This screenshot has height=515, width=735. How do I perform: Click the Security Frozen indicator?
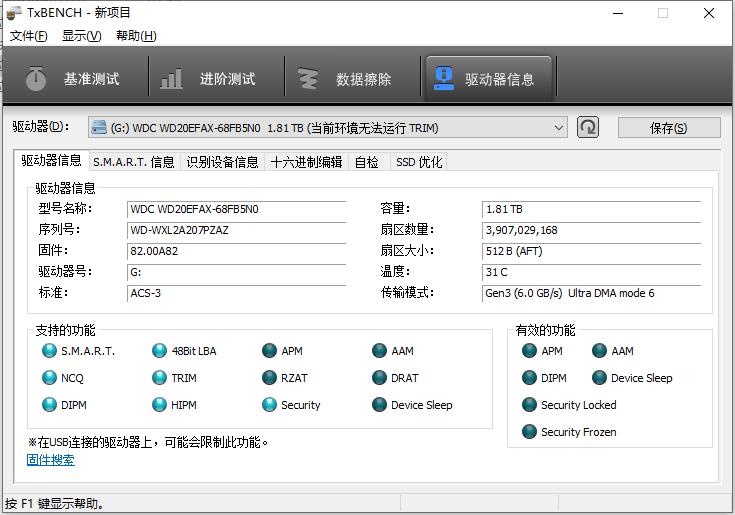click(529, 432)
